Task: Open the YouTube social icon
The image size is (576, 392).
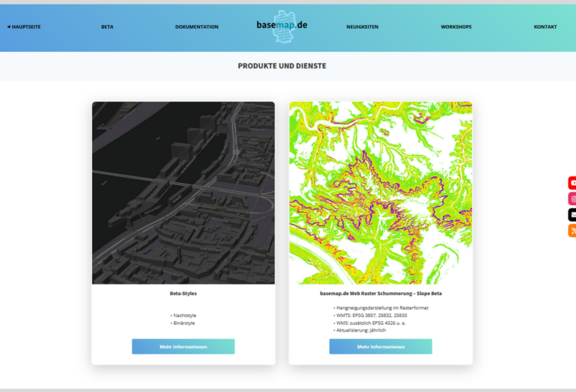Action: (572, 183)
